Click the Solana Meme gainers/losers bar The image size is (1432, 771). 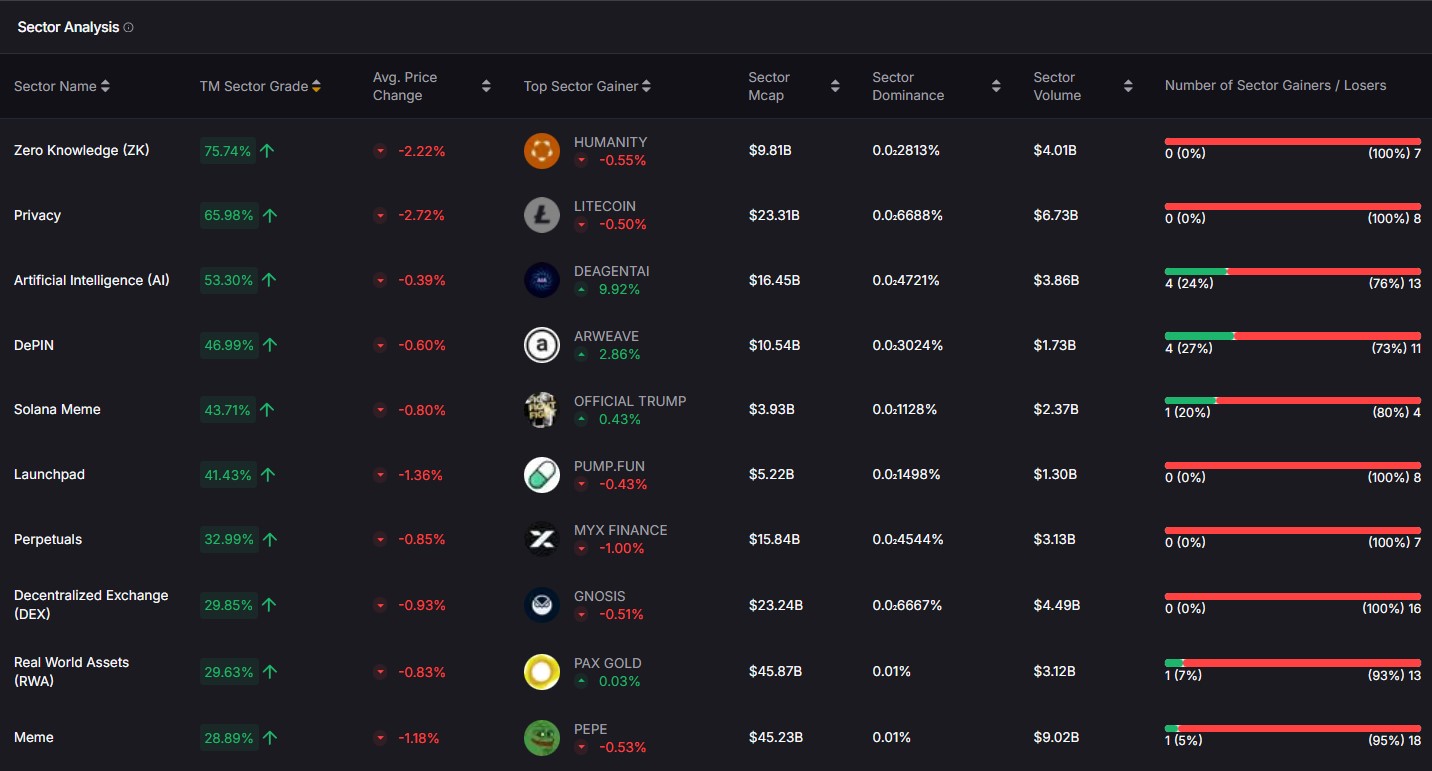click(1293, 400)
